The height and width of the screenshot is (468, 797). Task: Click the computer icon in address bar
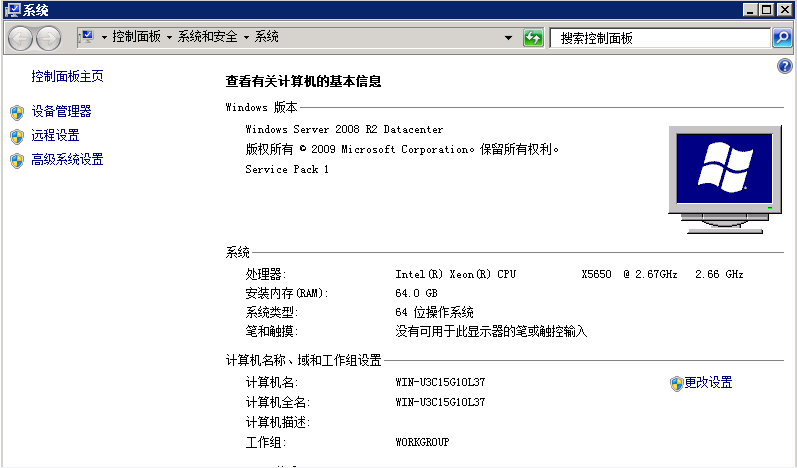[x=86, y=37]
